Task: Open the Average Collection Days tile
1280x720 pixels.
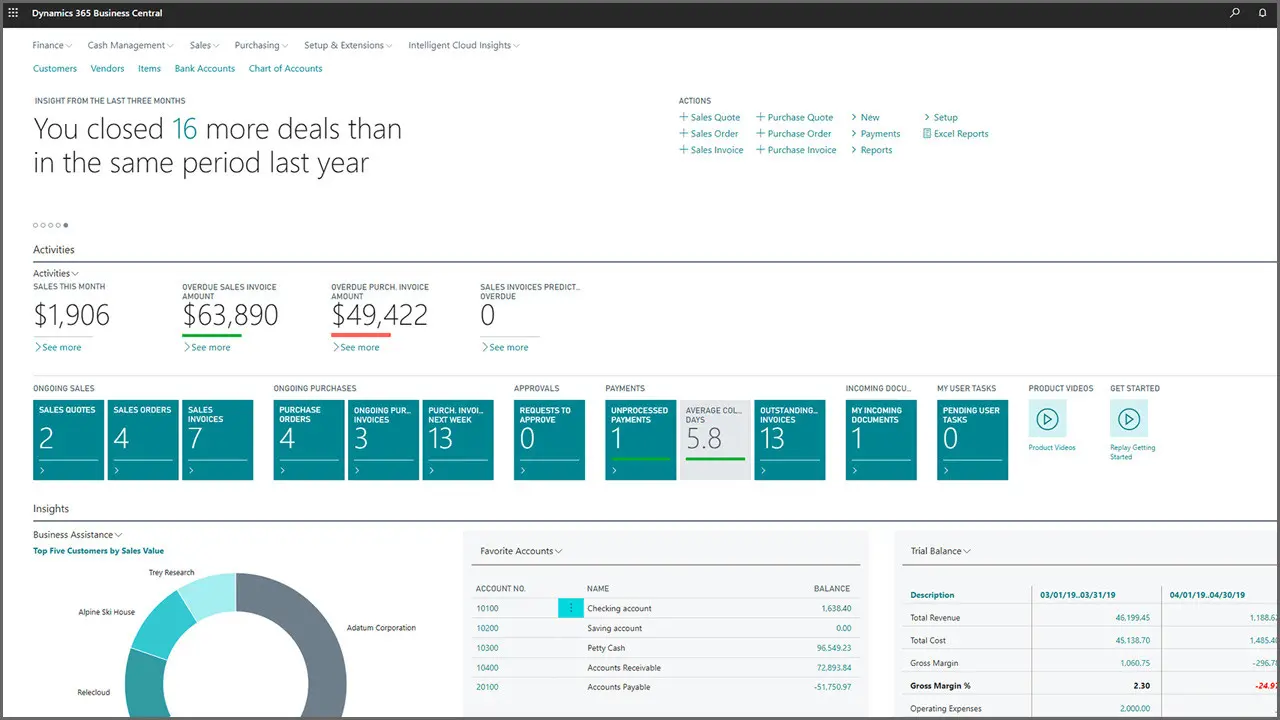Action: click(x=715, y=440)
